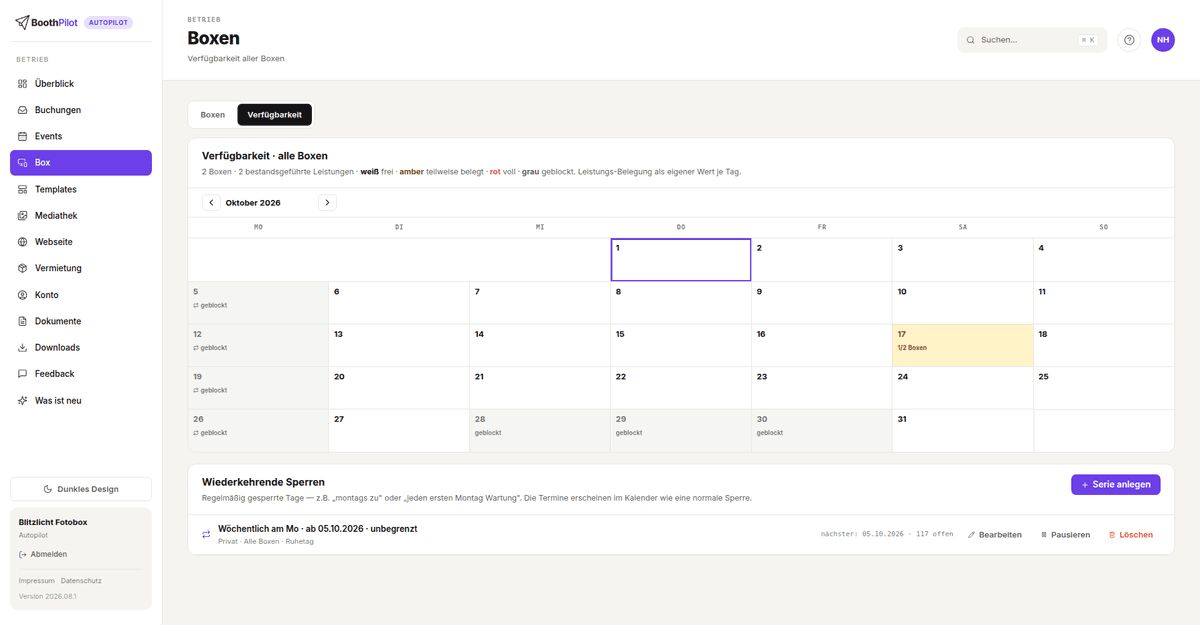Click the AUTOPILOT plan badge
The height and width of the screenshot is (625, 1200).
click(108, 23)
